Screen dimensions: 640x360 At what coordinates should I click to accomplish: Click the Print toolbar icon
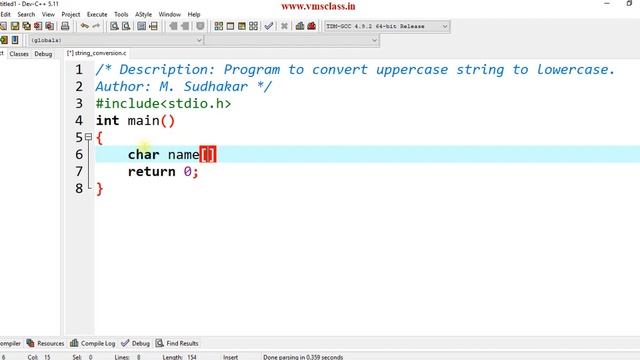click(65, 26)
